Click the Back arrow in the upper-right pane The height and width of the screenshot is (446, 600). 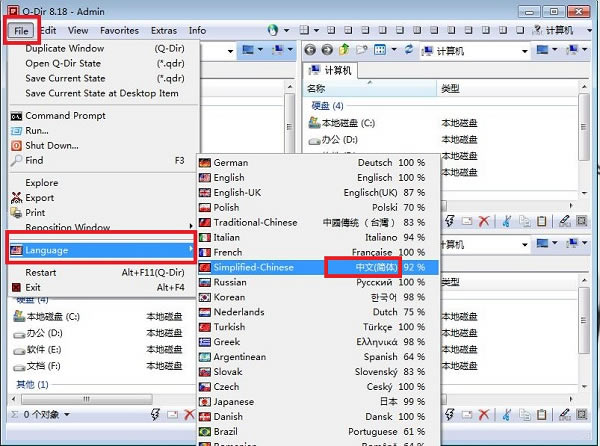pyautogui.click(x=310, y=49)
